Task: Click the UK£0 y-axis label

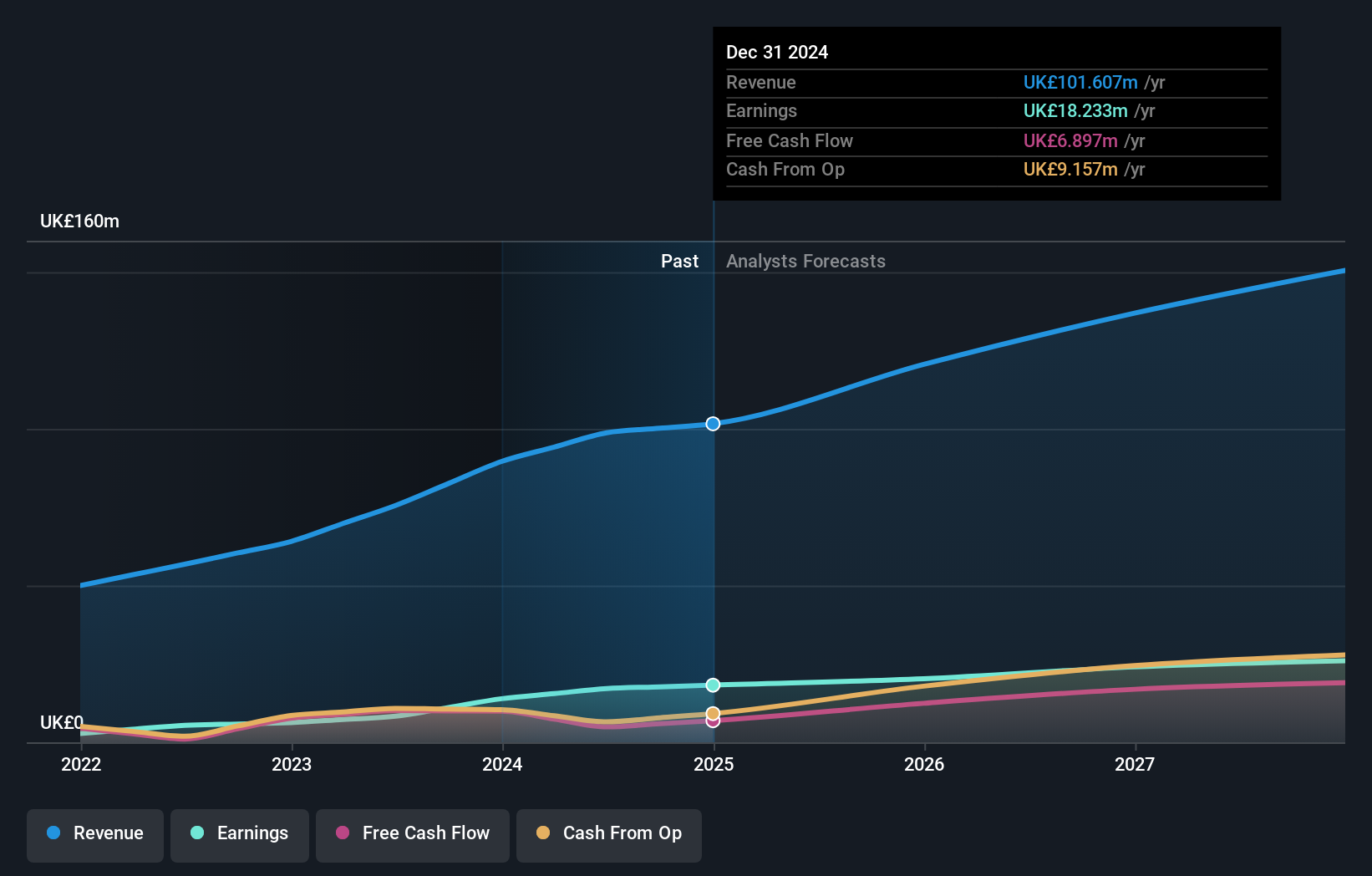Action: click(x=62, y=722)
